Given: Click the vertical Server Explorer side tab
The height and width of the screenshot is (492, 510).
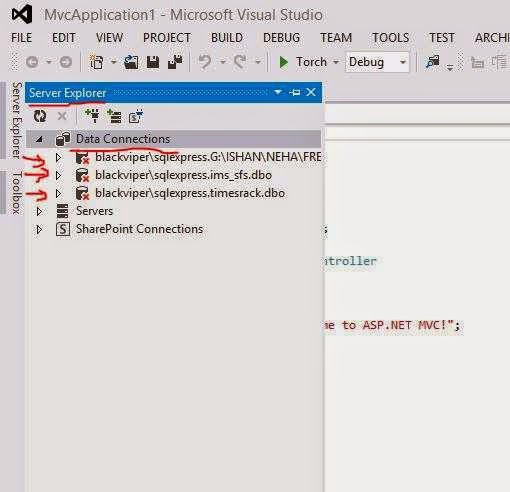Looking at the screenshot, I should click(17, 121).
